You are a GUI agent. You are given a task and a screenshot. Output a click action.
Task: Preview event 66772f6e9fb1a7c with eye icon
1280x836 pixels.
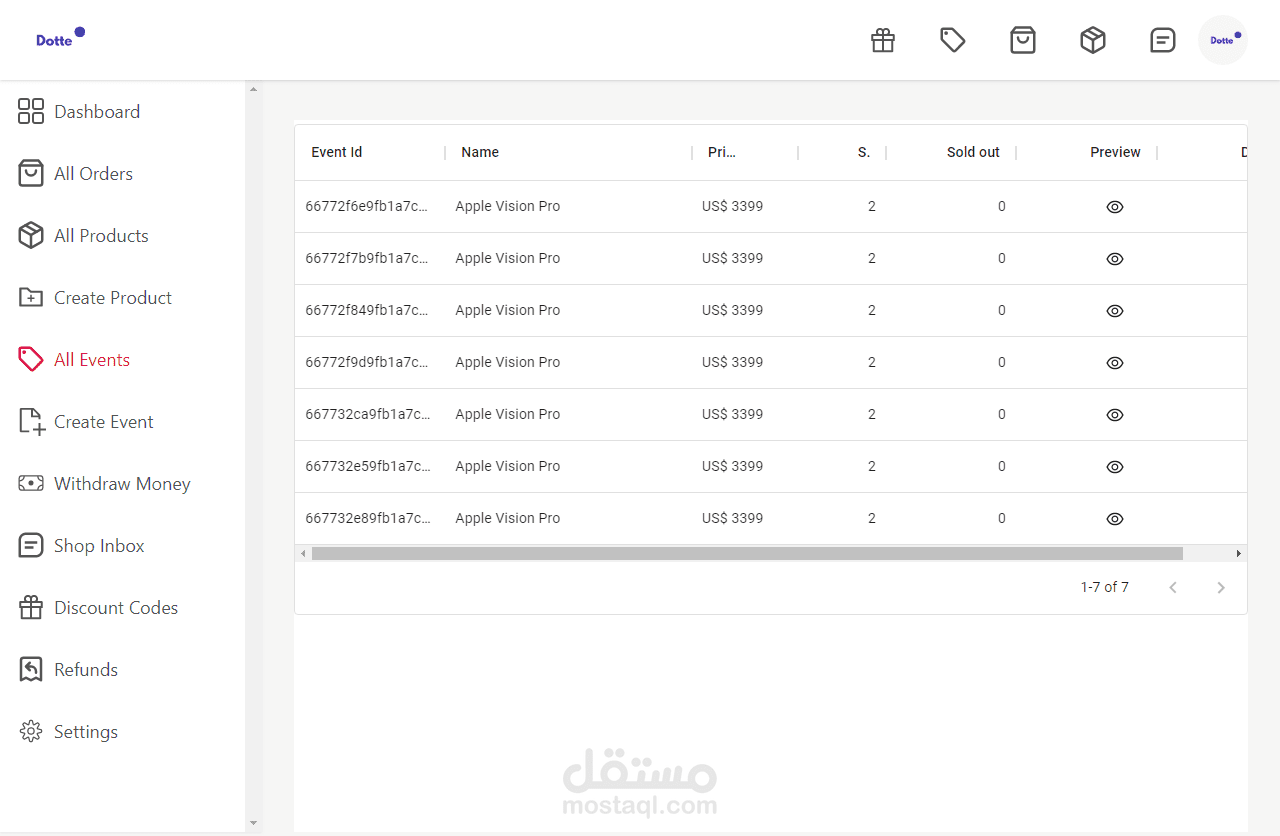[x=1115, y=207]
